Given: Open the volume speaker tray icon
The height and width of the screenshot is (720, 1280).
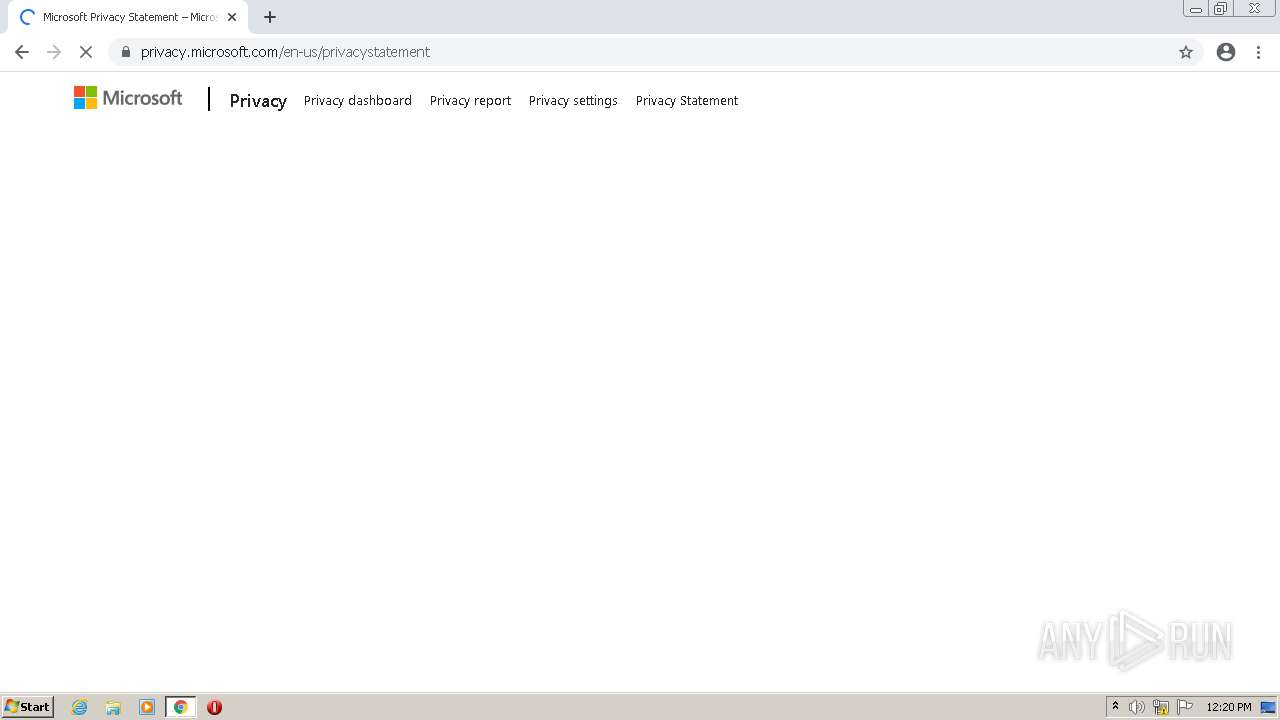Looking at the screenshot, I should pos(1137,707).
